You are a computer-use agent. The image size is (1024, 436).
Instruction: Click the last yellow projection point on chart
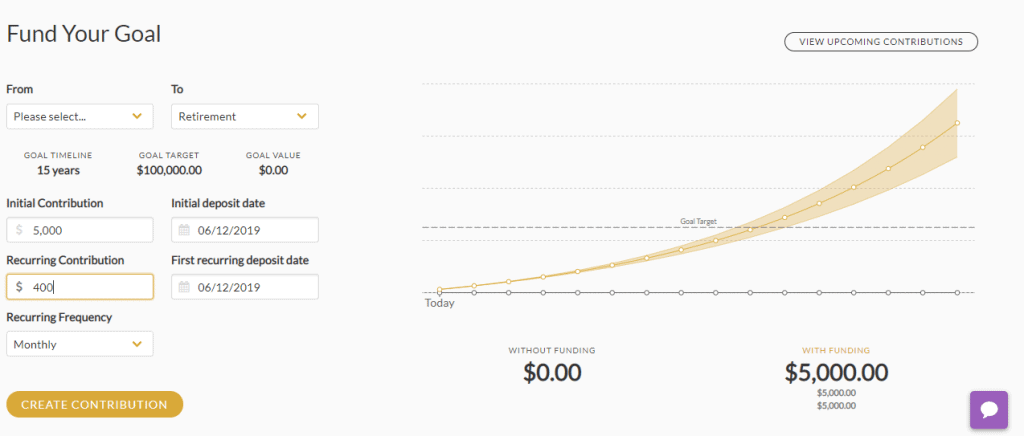[957, 123]
